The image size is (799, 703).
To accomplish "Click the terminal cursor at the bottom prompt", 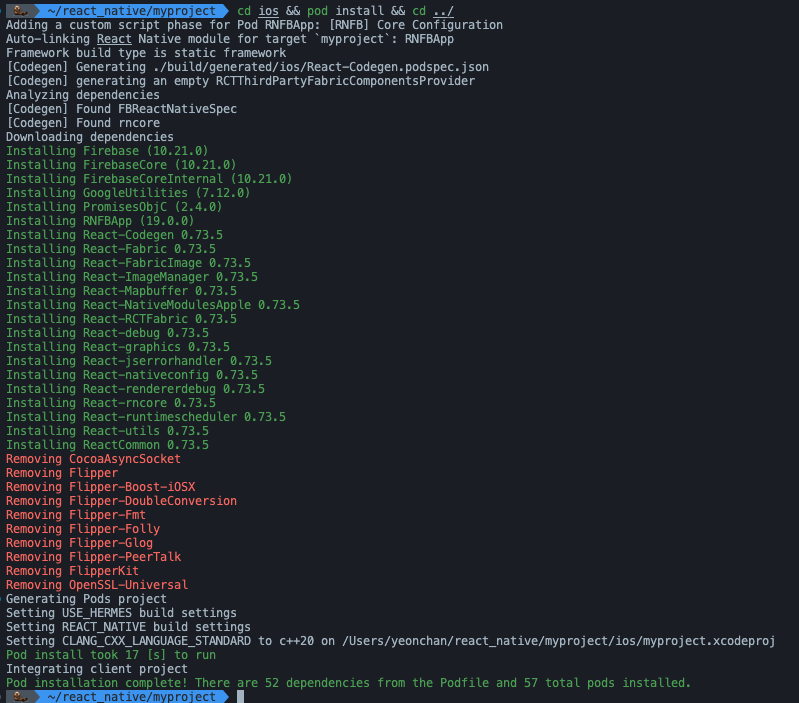I will tap(241, 696).
